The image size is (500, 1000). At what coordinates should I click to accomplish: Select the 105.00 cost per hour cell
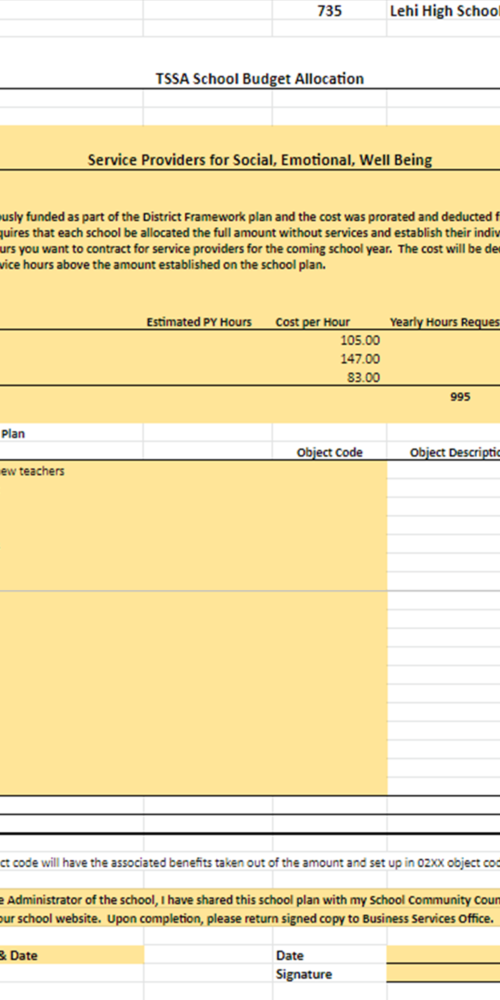click(x=329, y=341)
